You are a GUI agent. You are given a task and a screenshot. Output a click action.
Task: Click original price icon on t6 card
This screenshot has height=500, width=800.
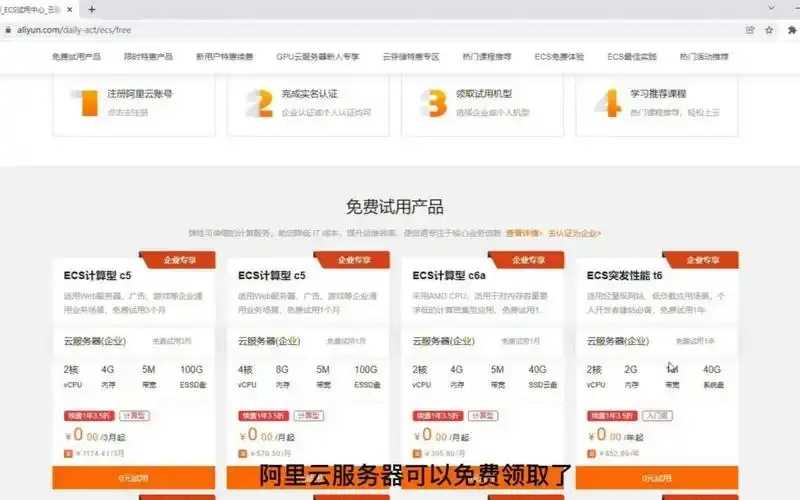click(x=591, y=454)
